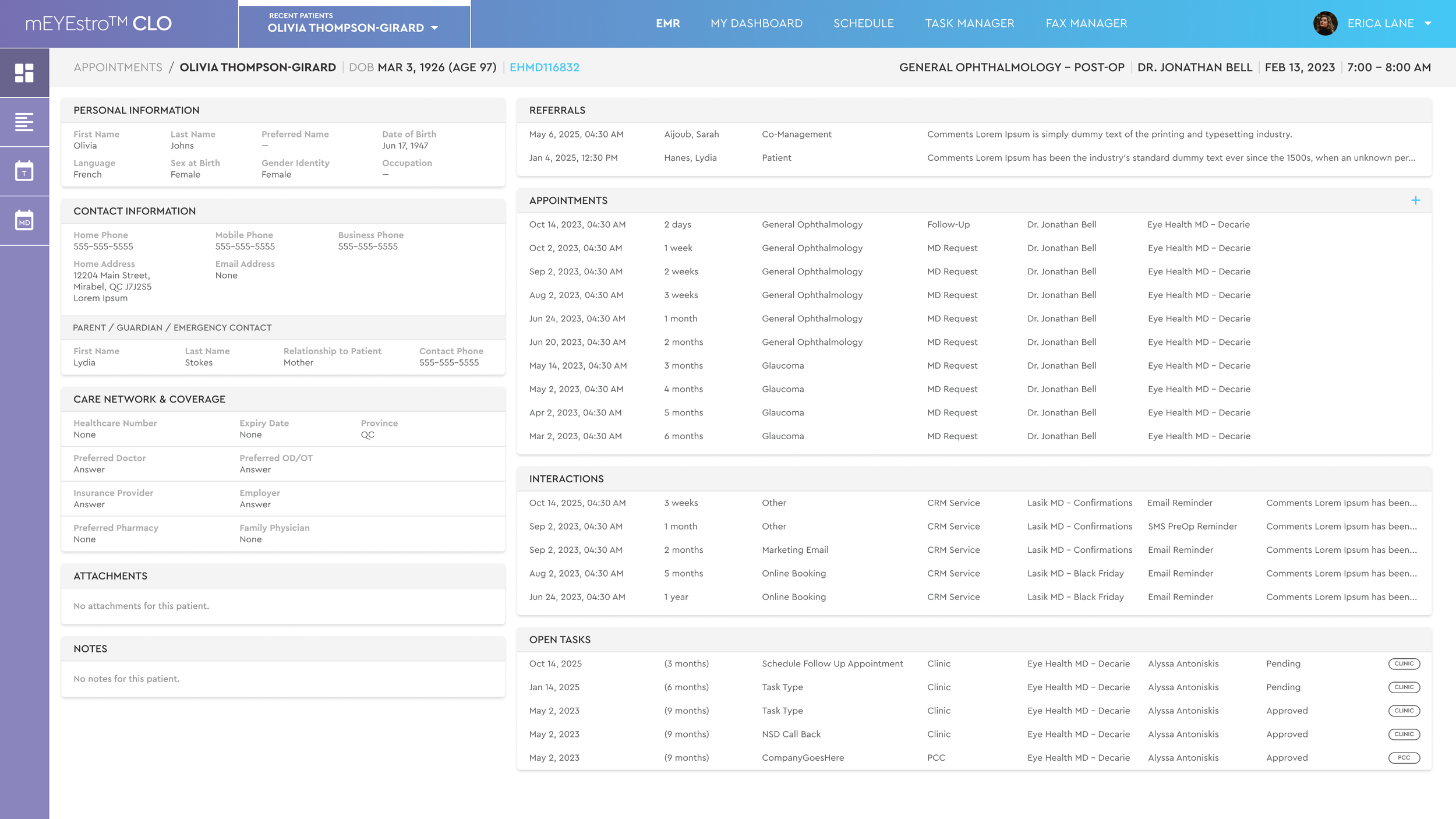
Task: Open the MD calendar sidebar icon
Action: coord(24,221)
